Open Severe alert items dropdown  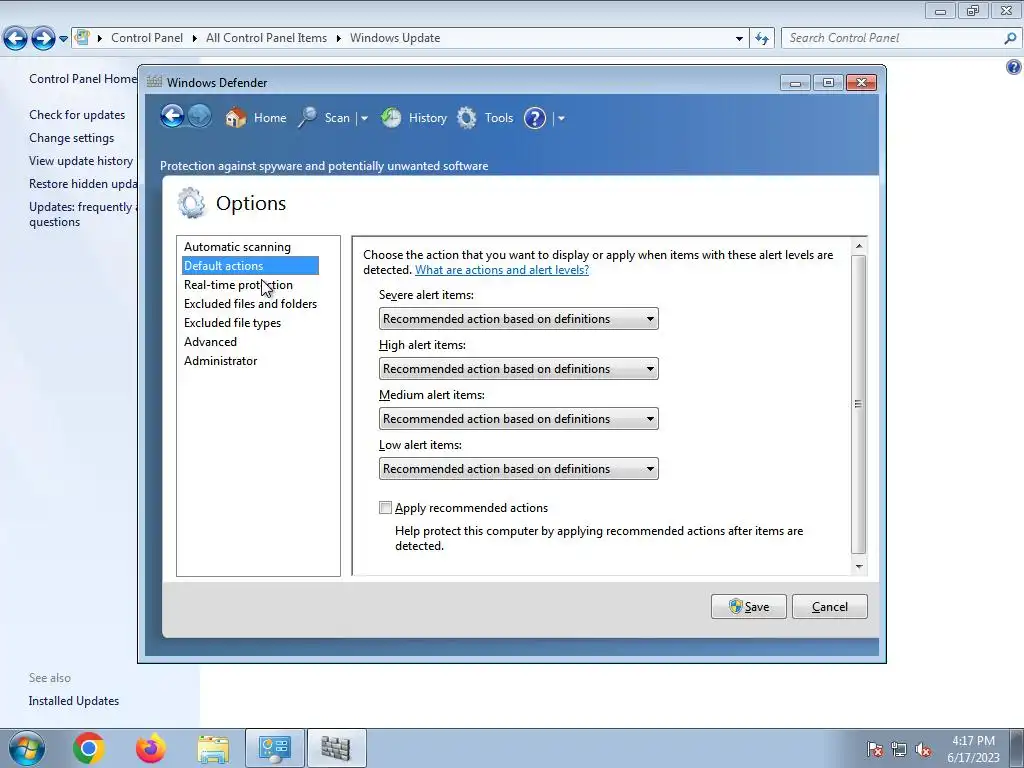tap(519, 319)
